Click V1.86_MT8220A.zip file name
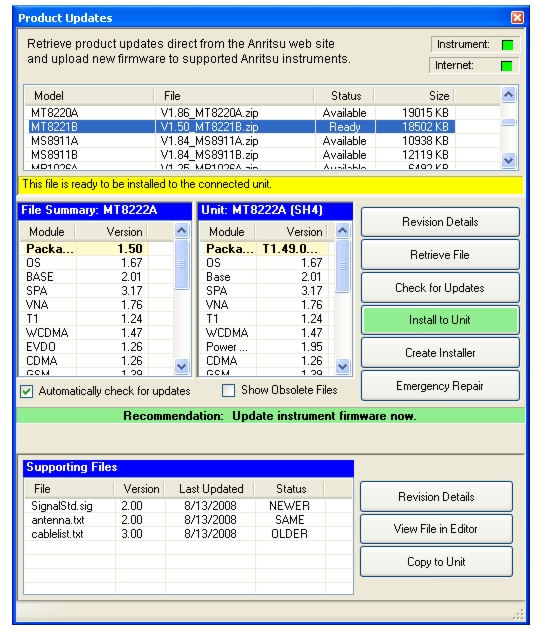This screenshot has height=632, width=547. coord(209,113)
